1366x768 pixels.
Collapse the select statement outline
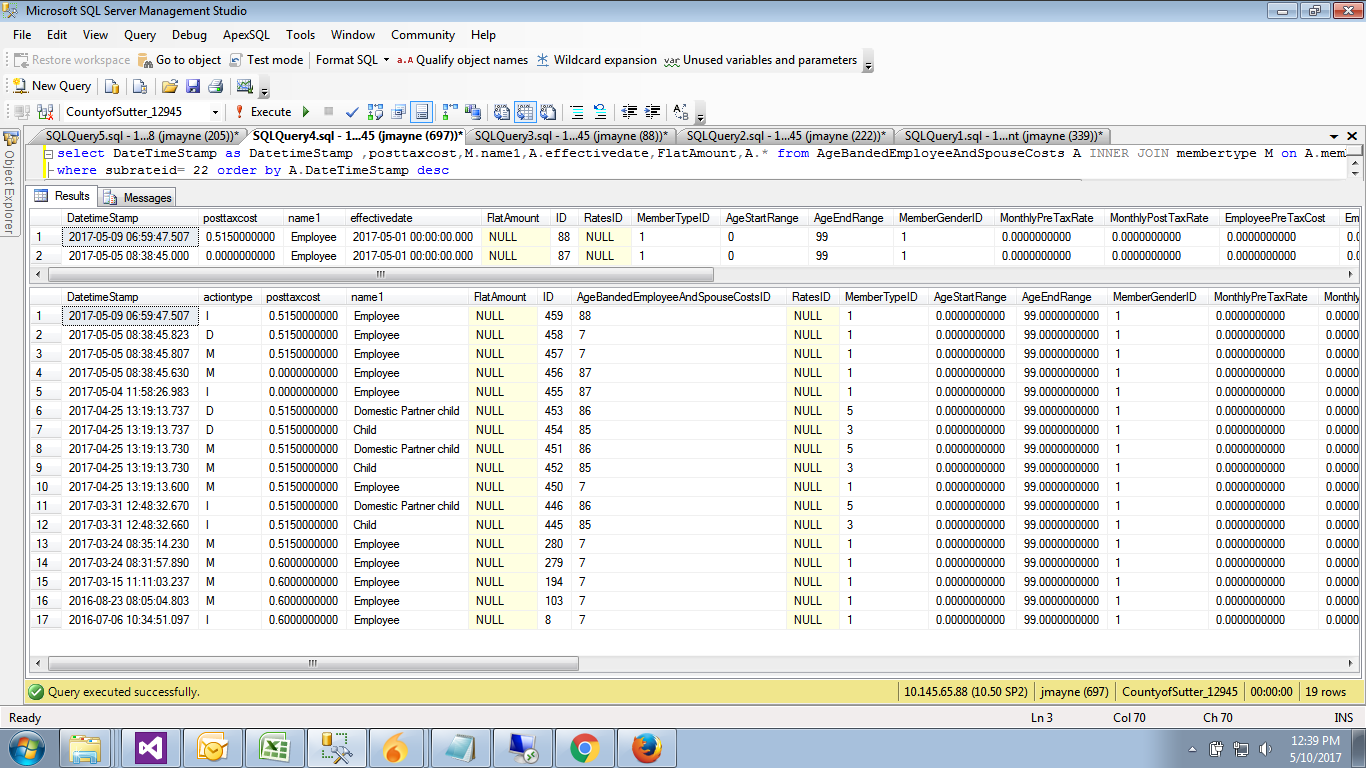coord(50,154)
